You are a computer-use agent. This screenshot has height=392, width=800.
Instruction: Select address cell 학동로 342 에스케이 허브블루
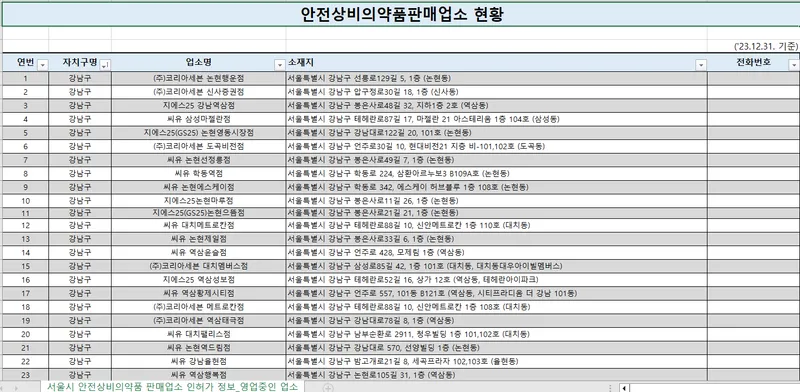(496, 187)
